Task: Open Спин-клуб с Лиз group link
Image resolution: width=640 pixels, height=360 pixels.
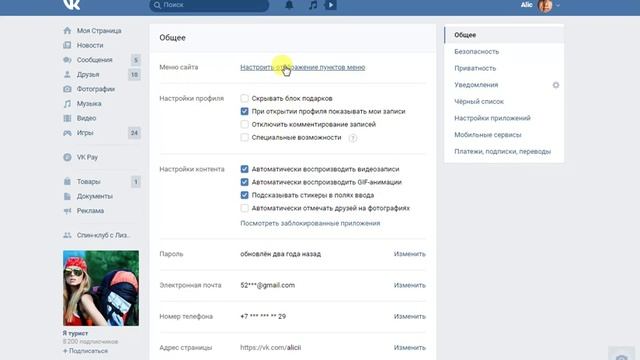Action: 103,235
